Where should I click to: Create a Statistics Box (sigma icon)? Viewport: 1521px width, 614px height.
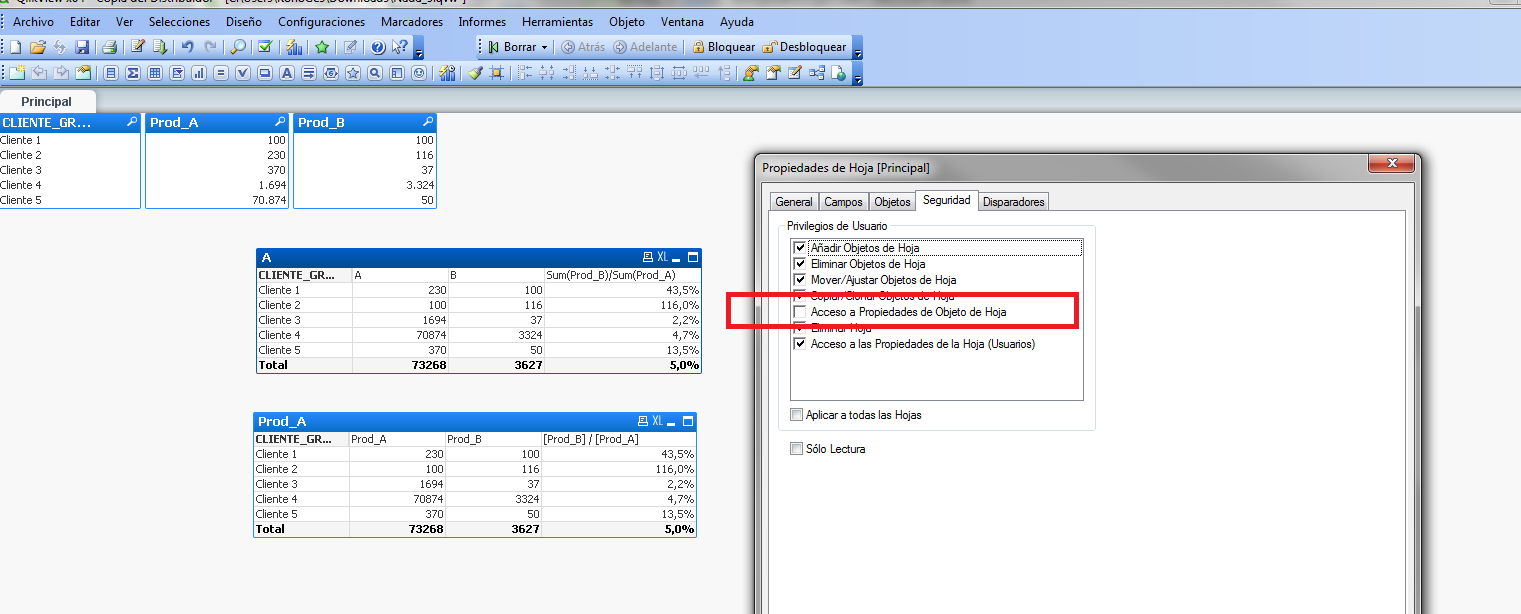133,73
